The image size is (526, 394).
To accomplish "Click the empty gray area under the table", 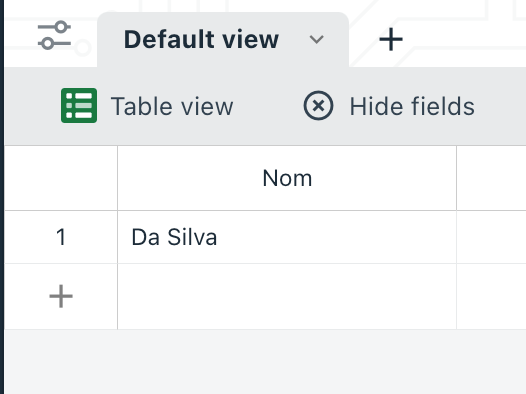I will (265, 362).
